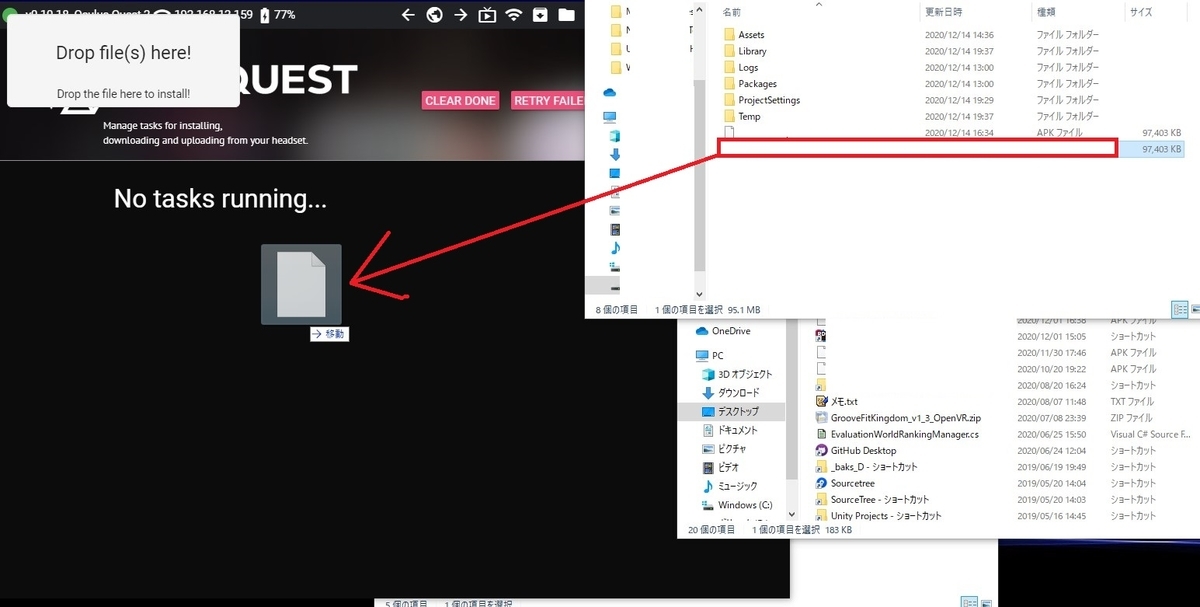Open the SideQuest file folder icon
The width and height of the screenshot is (1200, 607).
coord(567,15)
